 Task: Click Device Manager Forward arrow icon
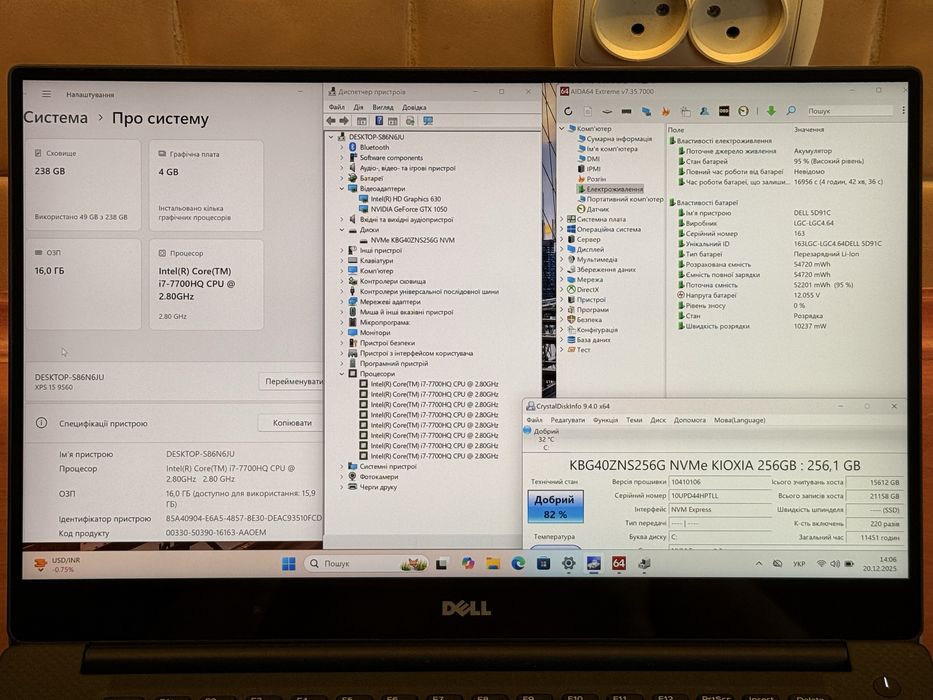[x=344, y=121]
